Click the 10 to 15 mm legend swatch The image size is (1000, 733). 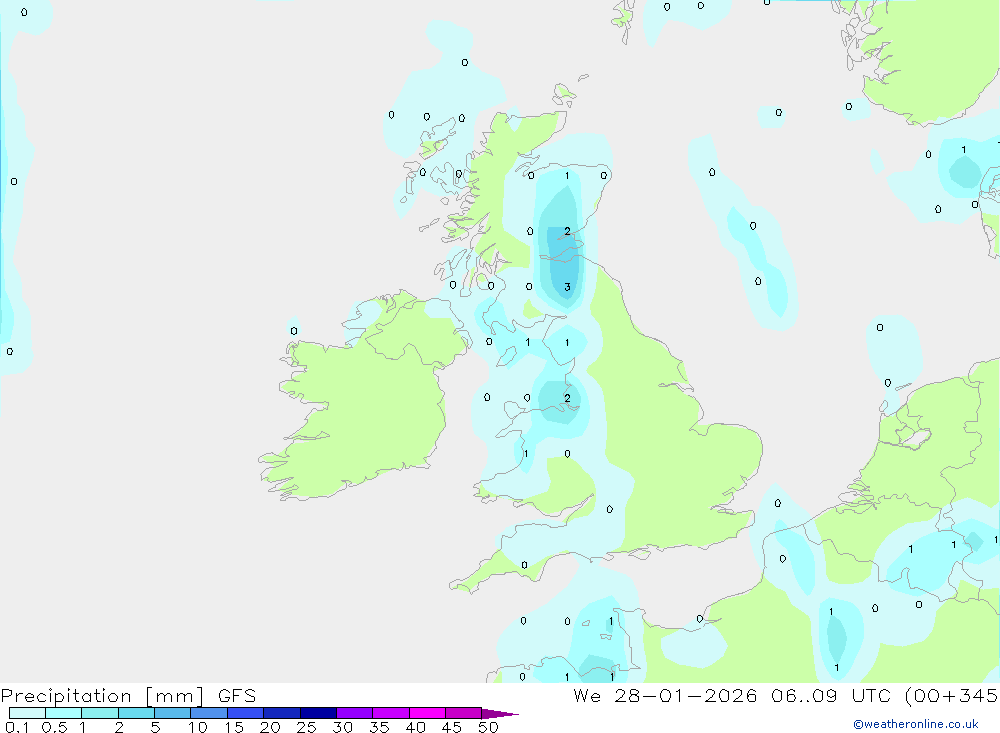(x=209, y=713)
